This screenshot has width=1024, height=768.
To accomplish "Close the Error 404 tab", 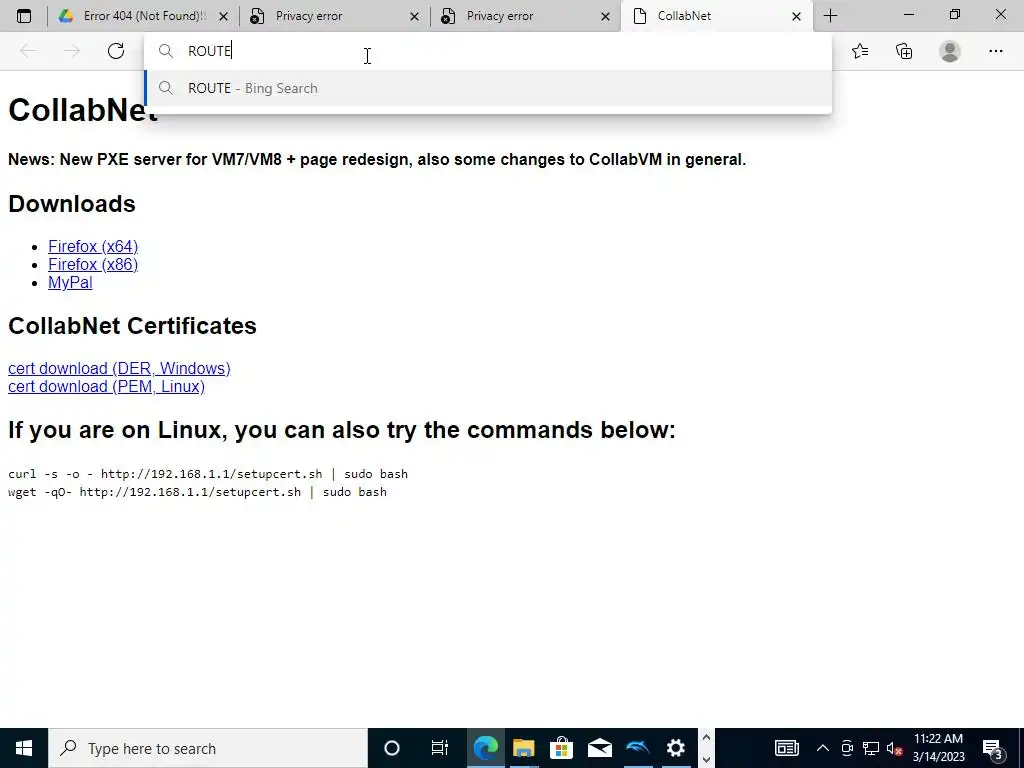I will tap(223, 16).
